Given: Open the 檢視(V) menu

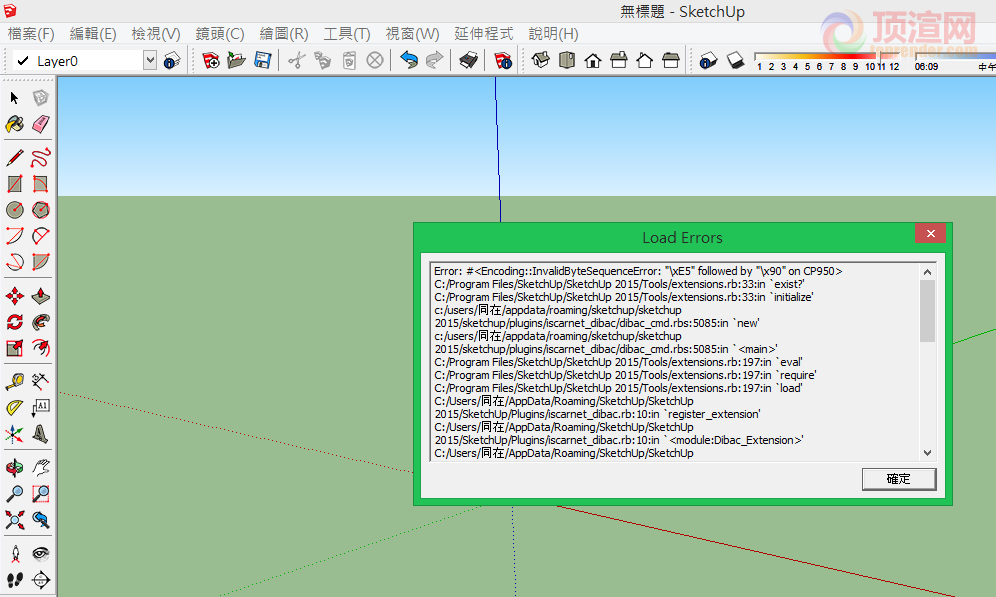Looking at the screenshot, I should tap(156, 34).
